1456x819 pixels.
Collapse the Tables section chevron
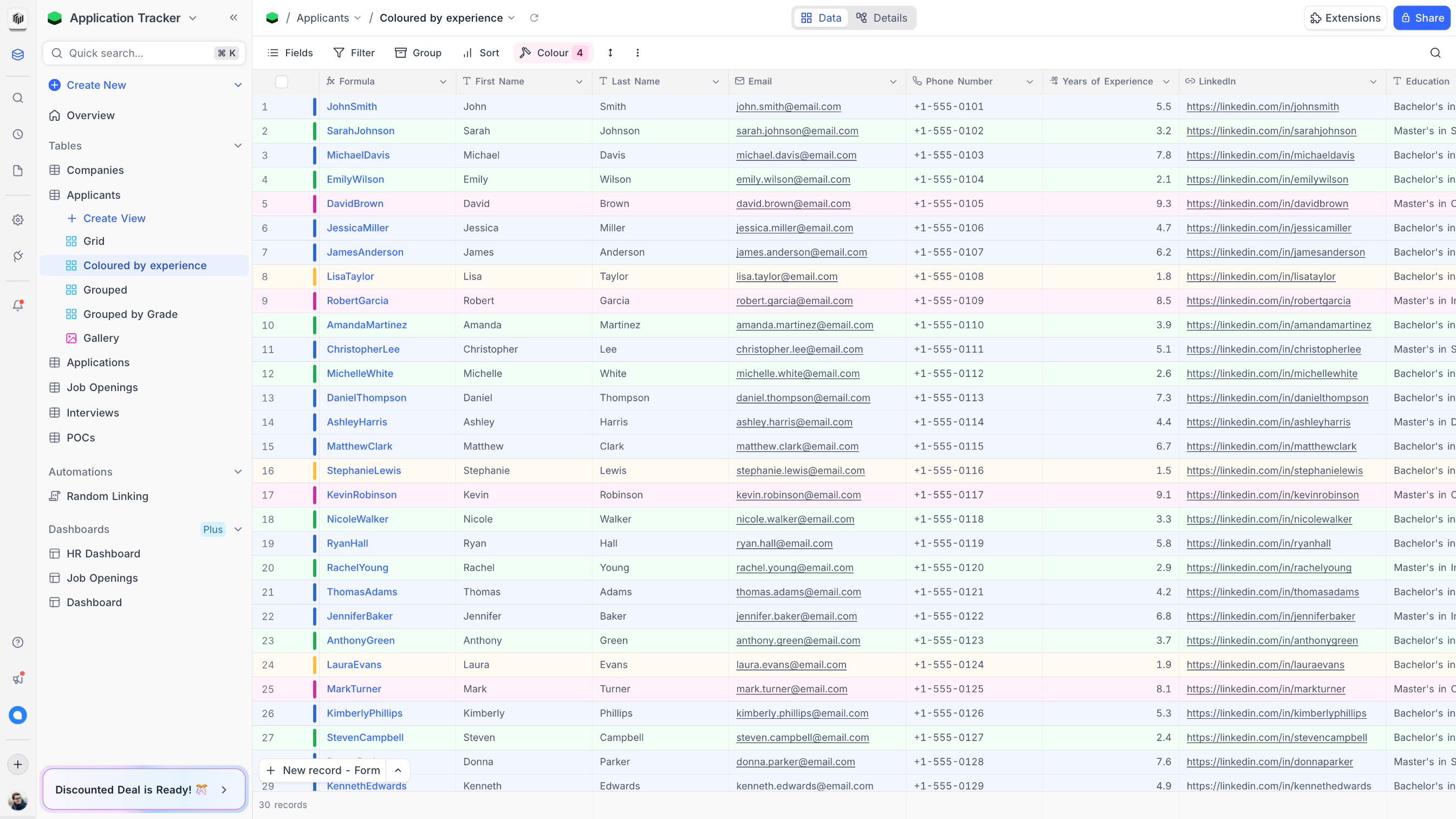238,145
